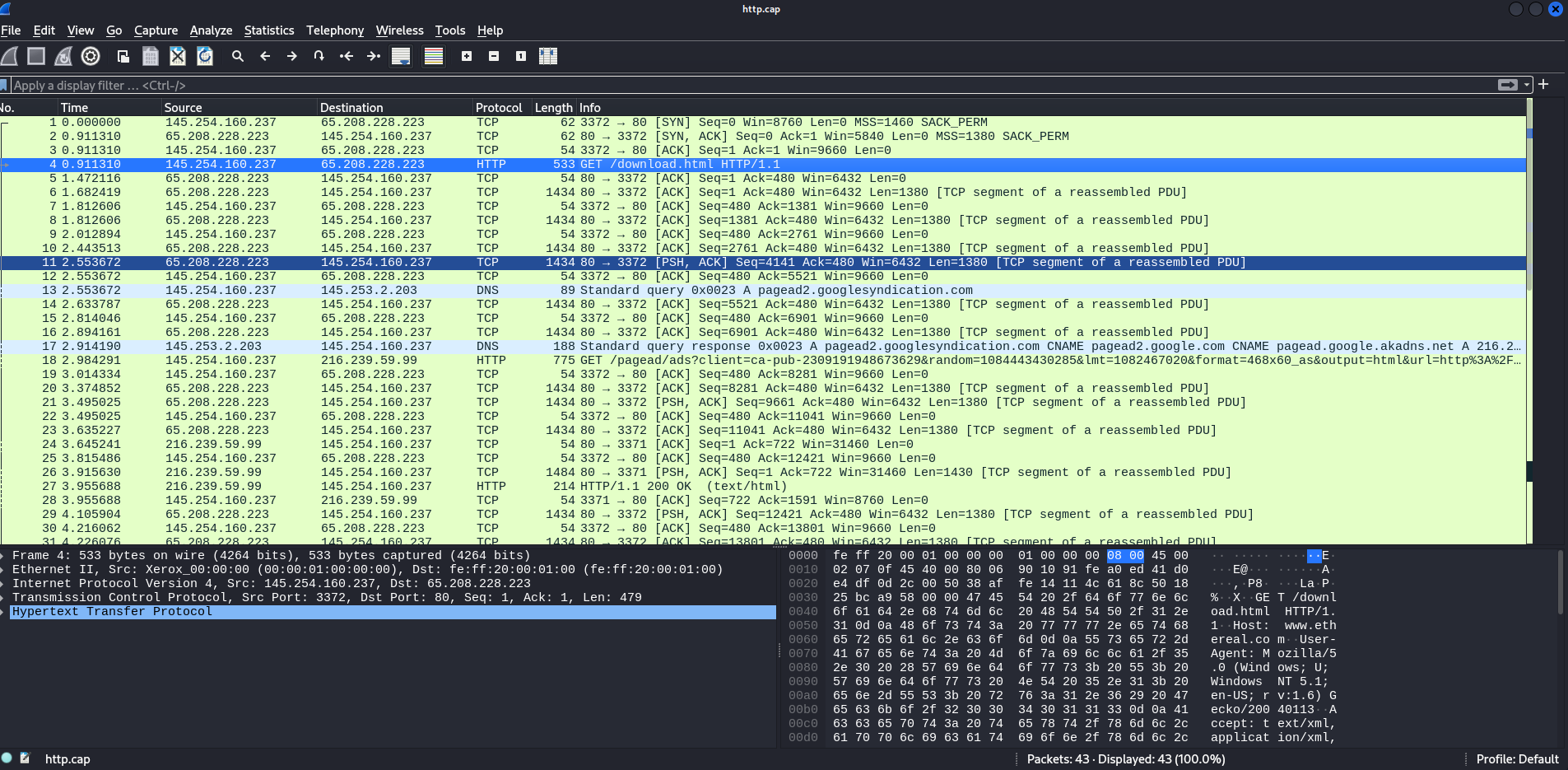Open the Telephony menu
1568x770 pixels.
point(335,30)
